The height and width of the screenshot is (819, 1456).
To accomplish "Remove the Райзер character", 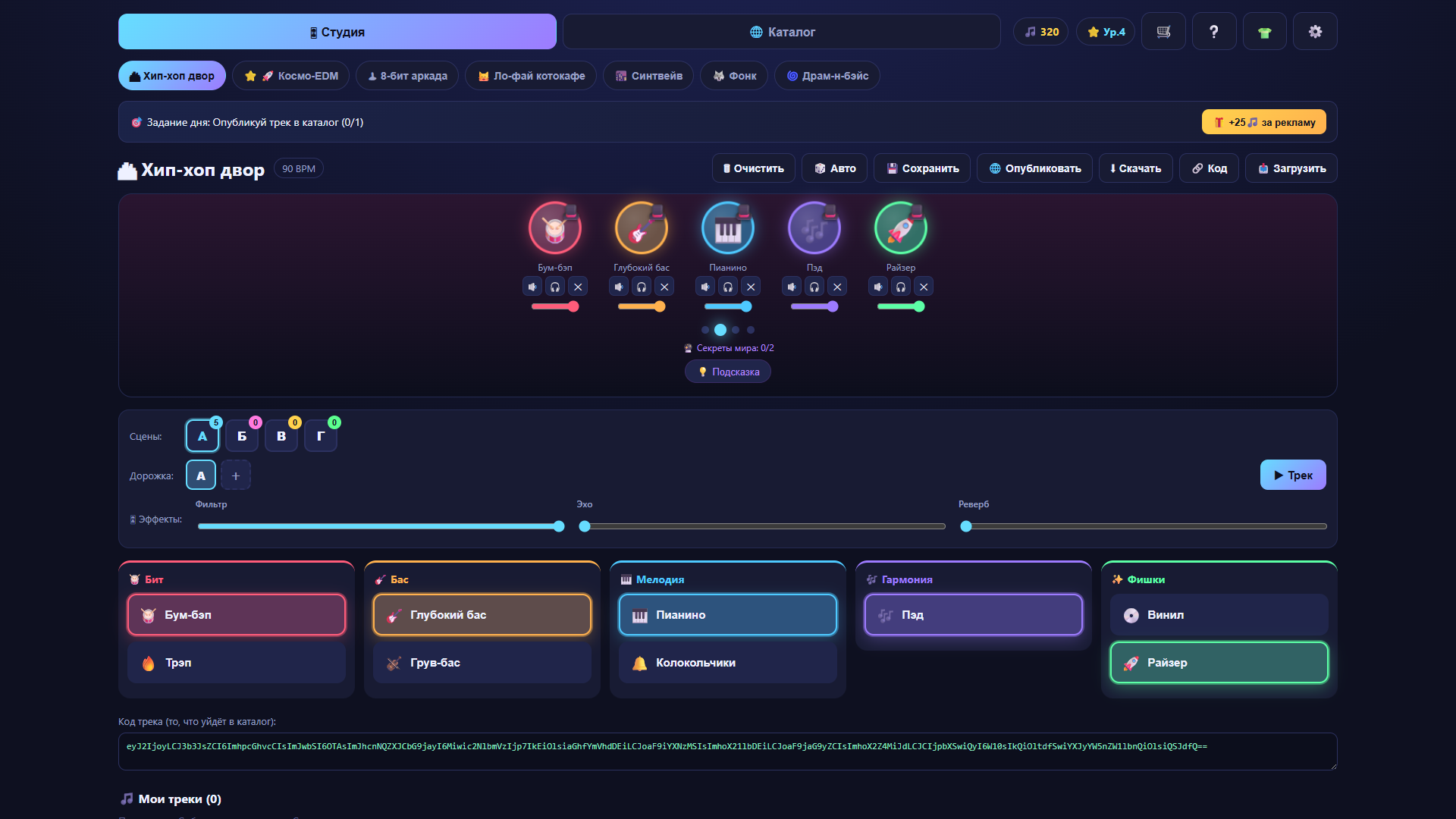I will (x=924, y=287).
